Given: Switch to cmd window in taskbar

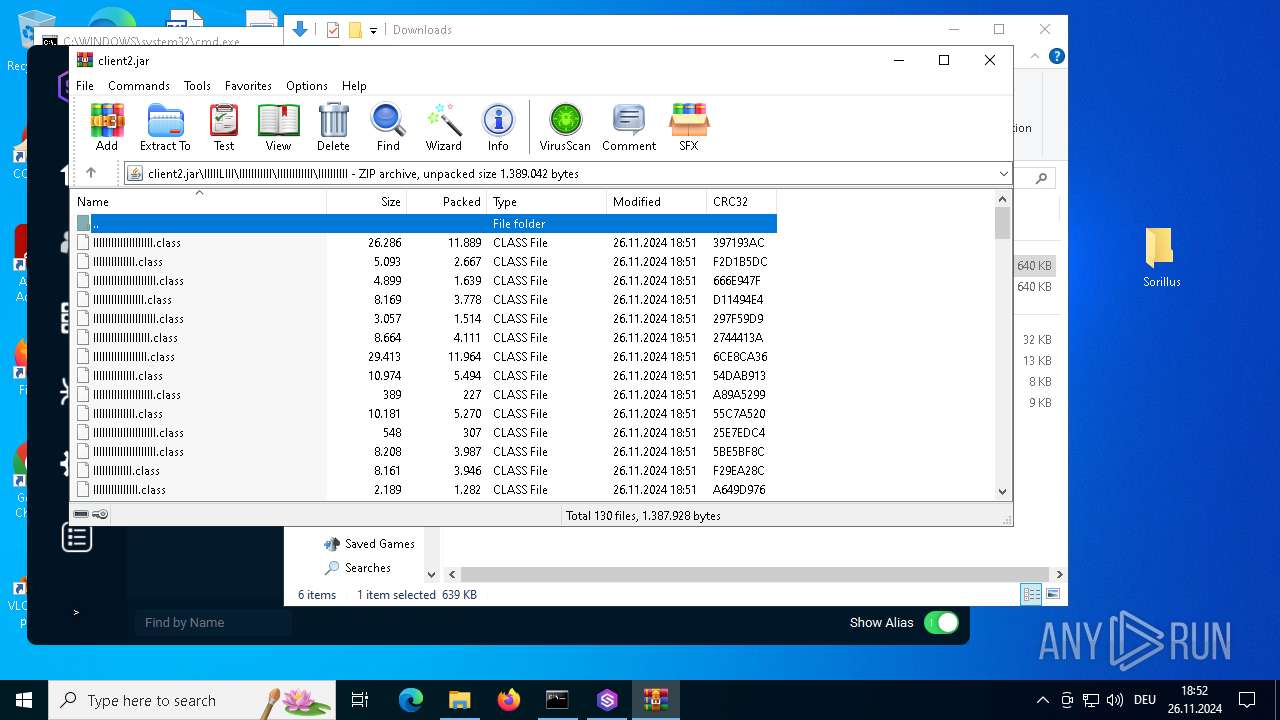Looking at the screenshot, I should coord(557,700).
